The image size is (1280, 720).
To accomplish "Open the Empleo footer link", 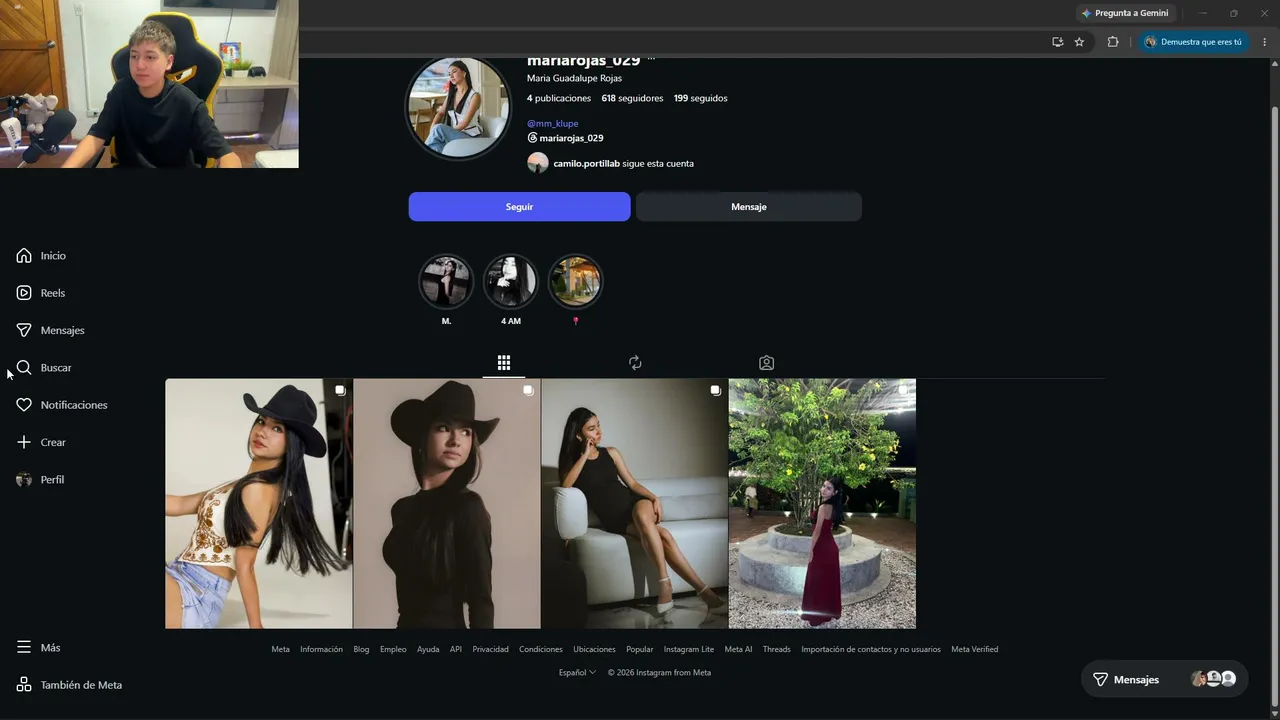I will coord(393,649).
